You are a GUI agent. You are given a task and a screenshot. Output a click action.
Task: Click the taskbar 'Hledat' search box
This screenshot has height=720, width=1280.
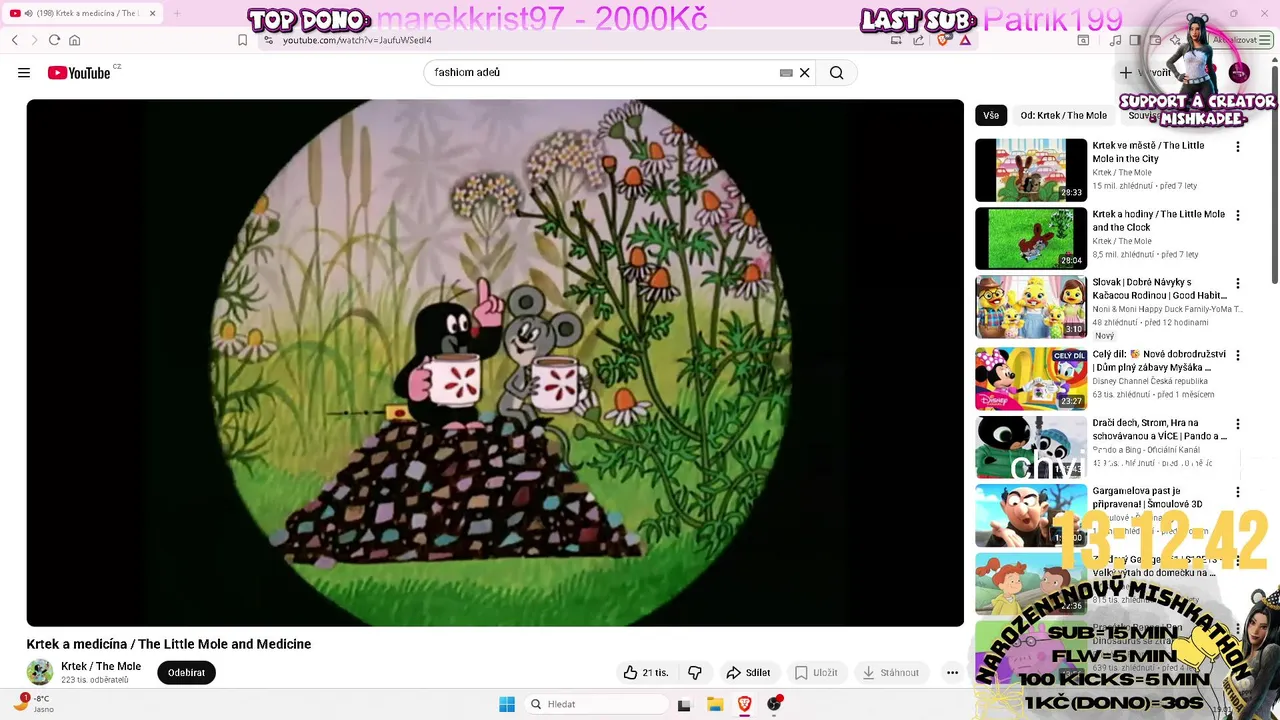596,704
